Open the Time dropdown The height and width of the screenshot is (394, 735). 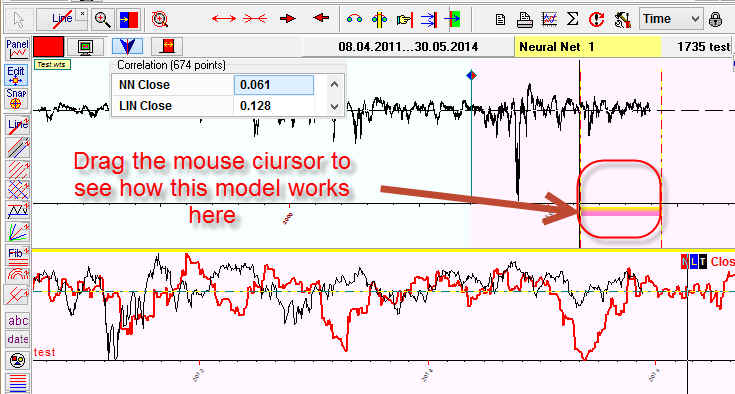(x=671, y=19)
